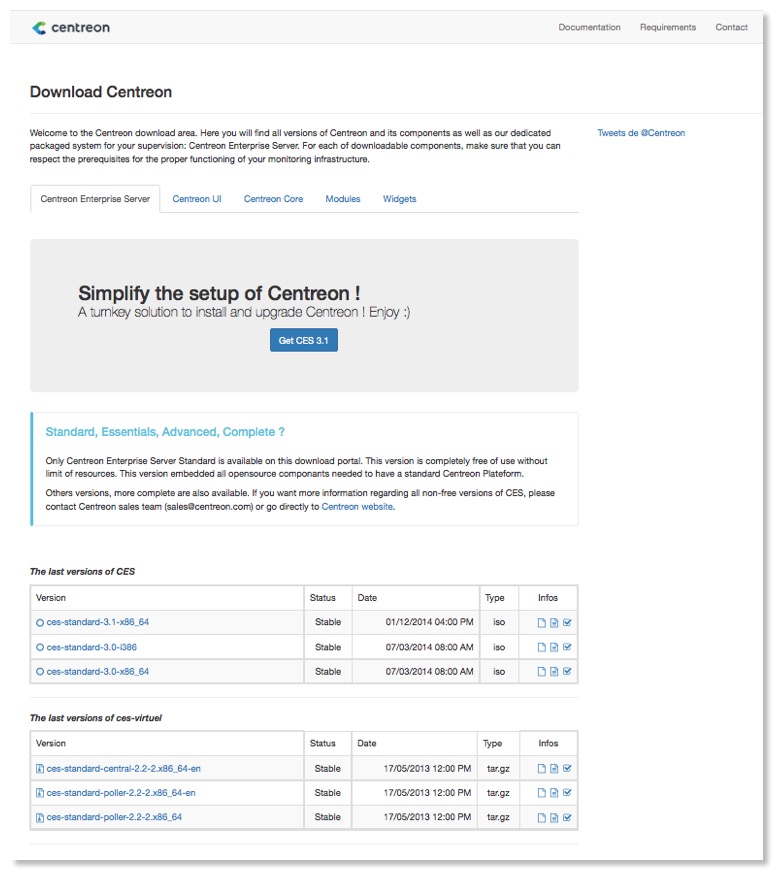Open Documentation in the top navigation
The height and width of the screenshot is (870, 773).
(x=589, y=27)
